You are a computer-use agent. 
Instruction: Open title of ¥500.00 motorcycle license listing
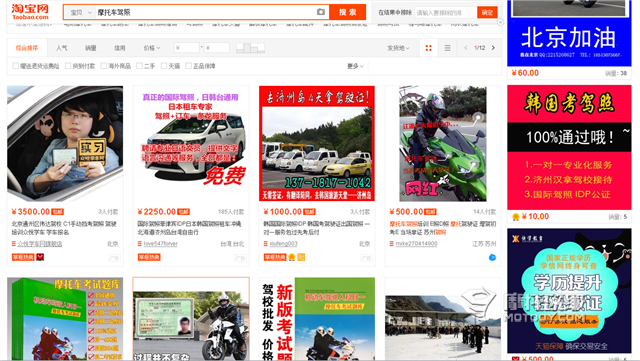(x=443, y=228)
